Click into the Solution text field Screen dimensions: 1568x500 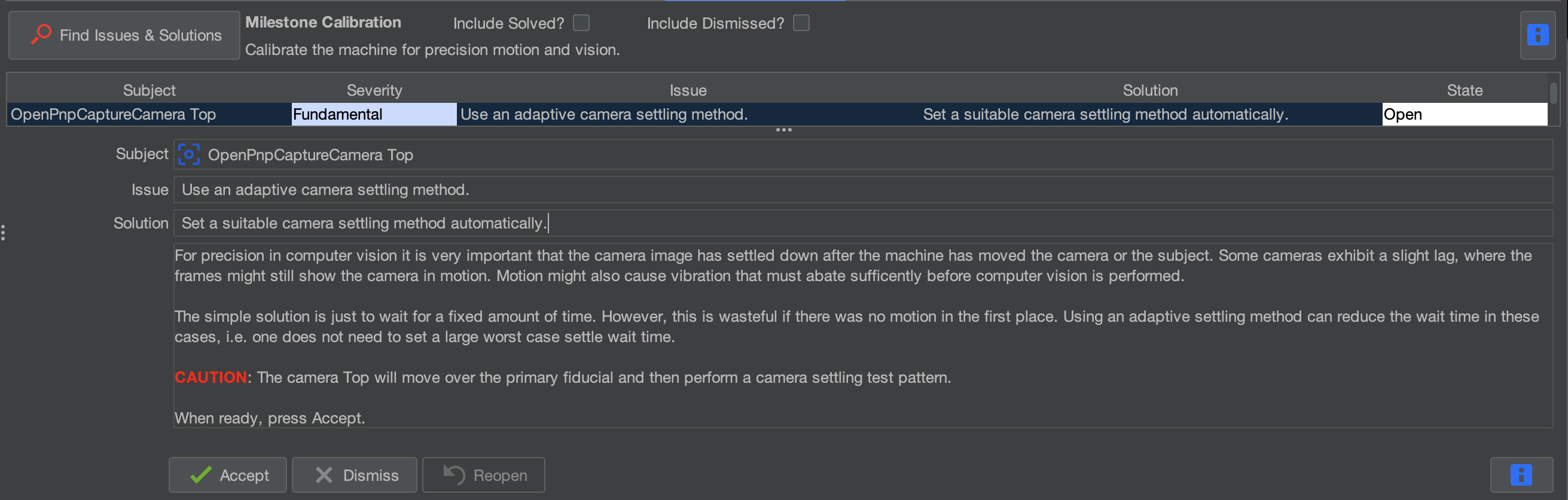(862, 224)
